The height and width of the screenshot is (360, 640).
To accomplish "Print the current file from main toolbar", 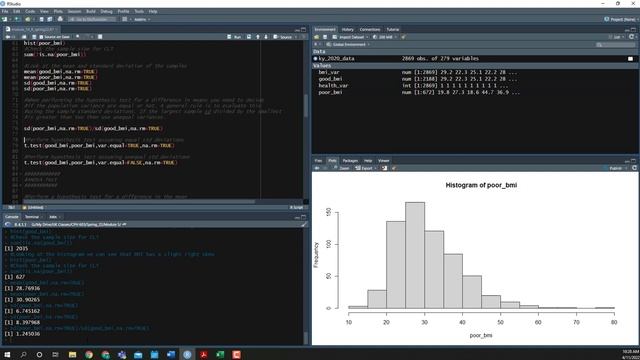I will pos(60,19).
